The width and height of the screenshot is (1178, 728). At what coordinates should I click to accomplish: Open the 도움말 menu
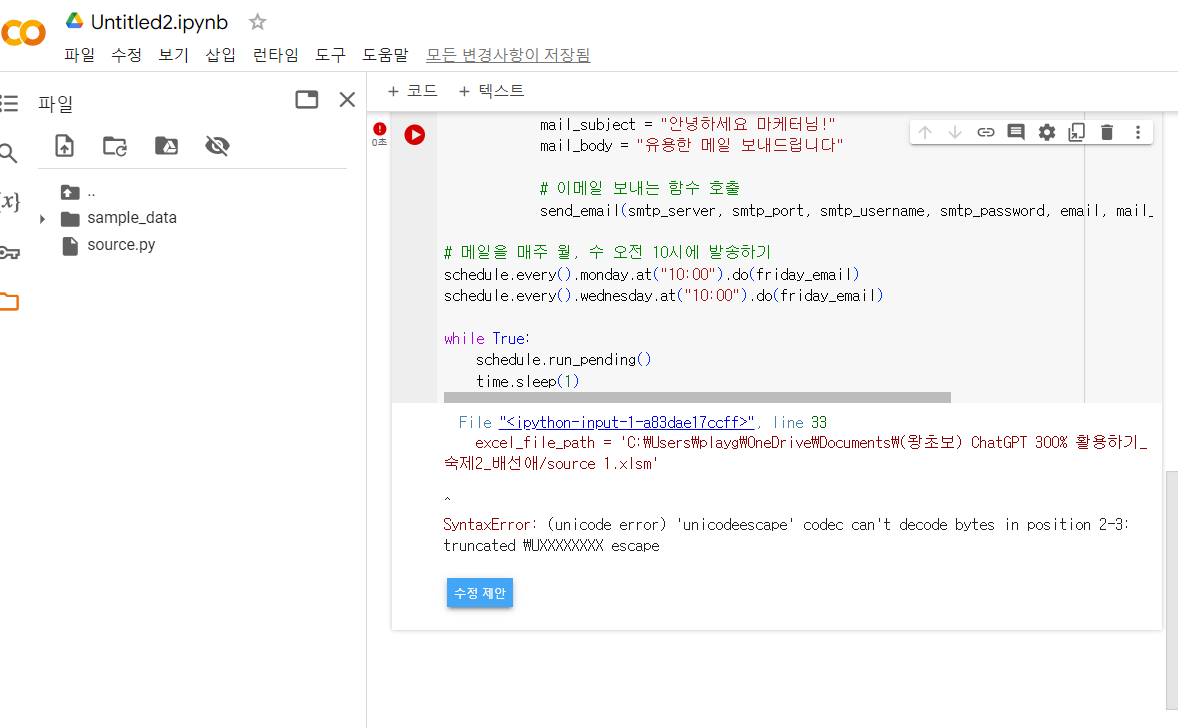coord(385,55)
